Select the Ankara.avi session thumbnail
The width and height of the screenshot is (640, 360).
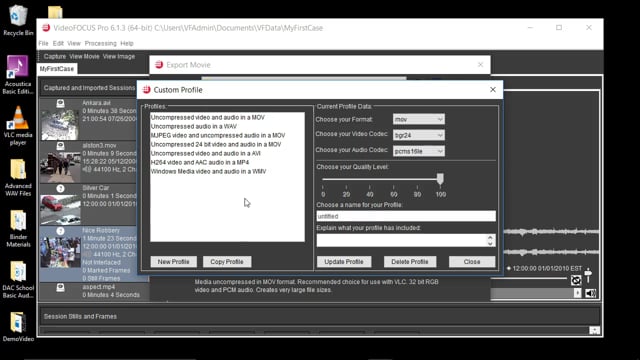coord(60,124)
